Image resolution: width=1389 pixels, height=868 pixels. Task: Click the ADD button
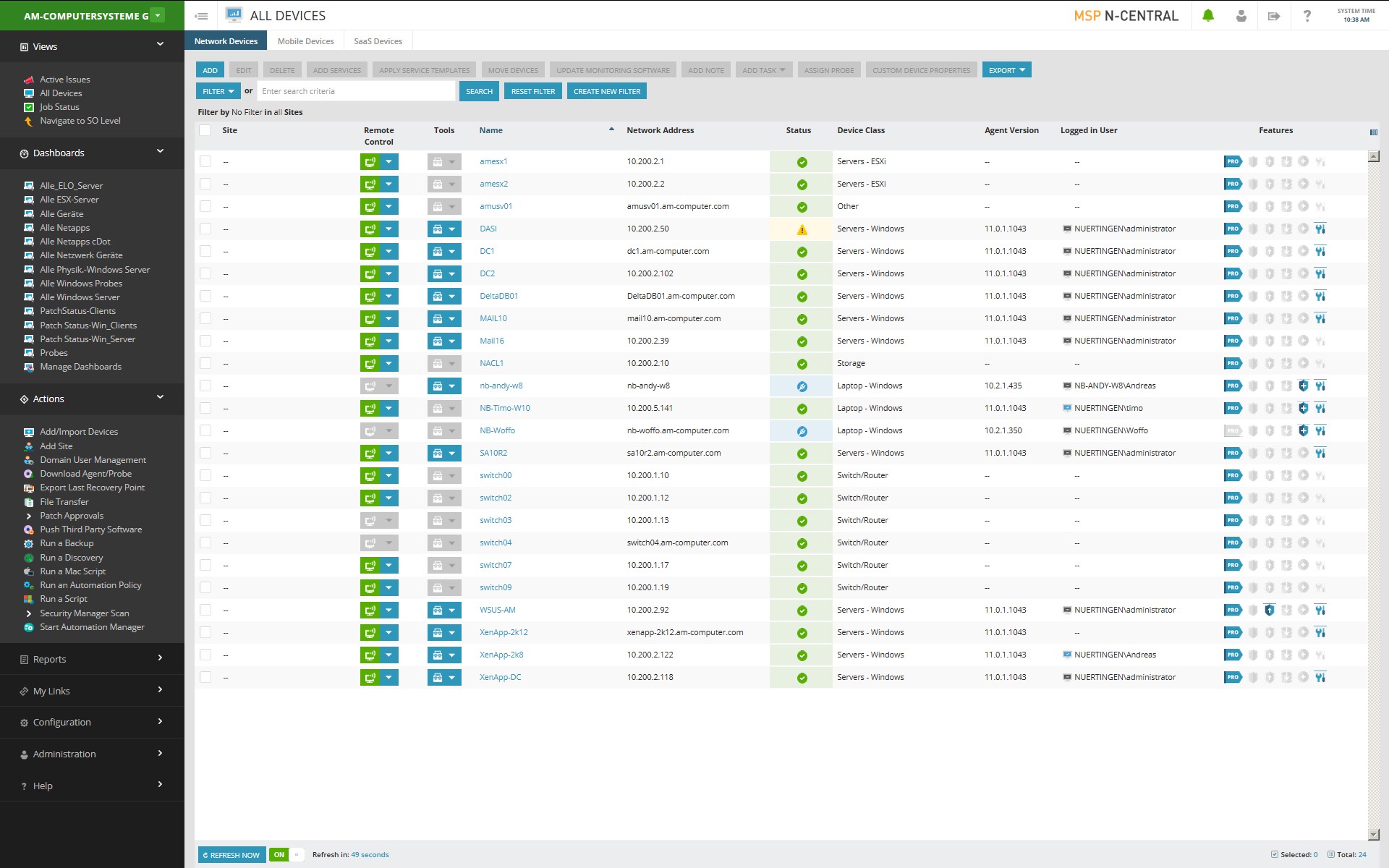point(210,70)
